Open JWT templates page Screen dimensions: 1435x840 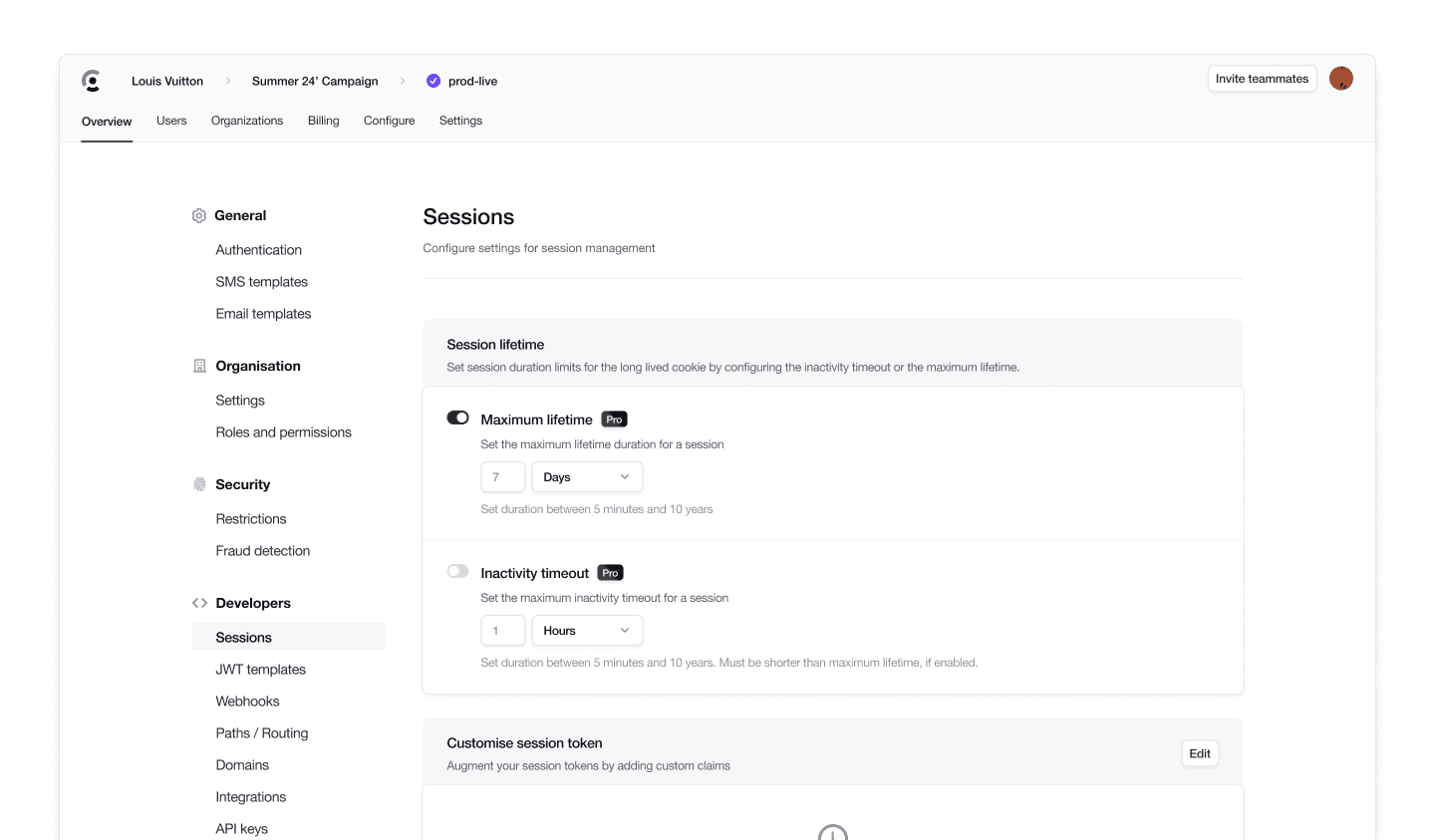click(261, 670)
